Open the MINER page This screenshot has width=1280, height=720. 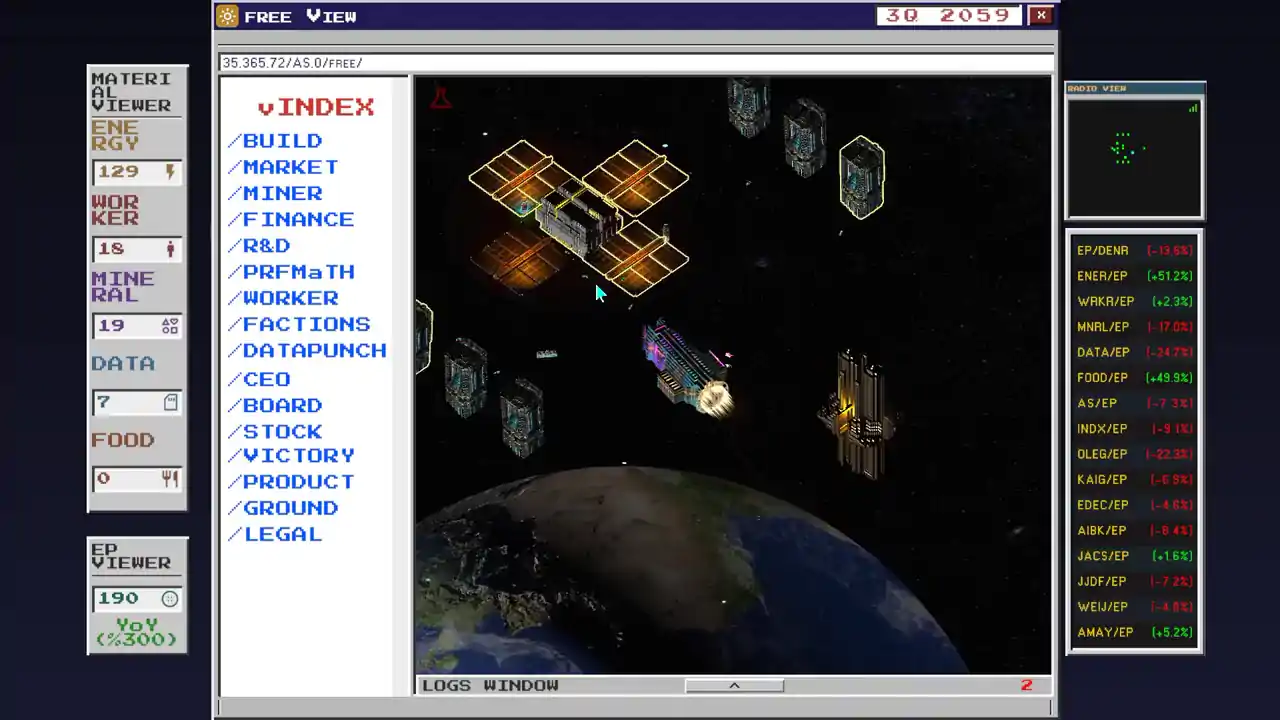click(x=275, y=193)
